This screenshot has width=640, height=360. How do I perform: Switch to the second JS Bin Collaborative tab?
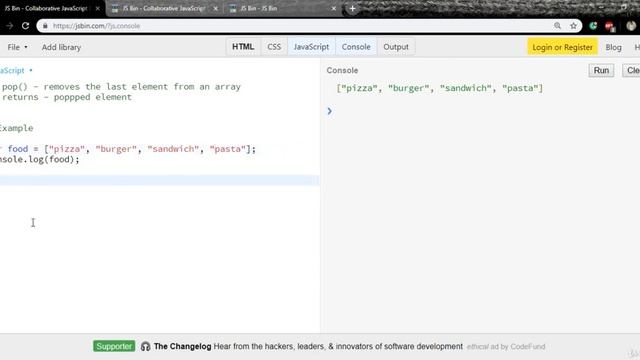(x=163, y=8)
